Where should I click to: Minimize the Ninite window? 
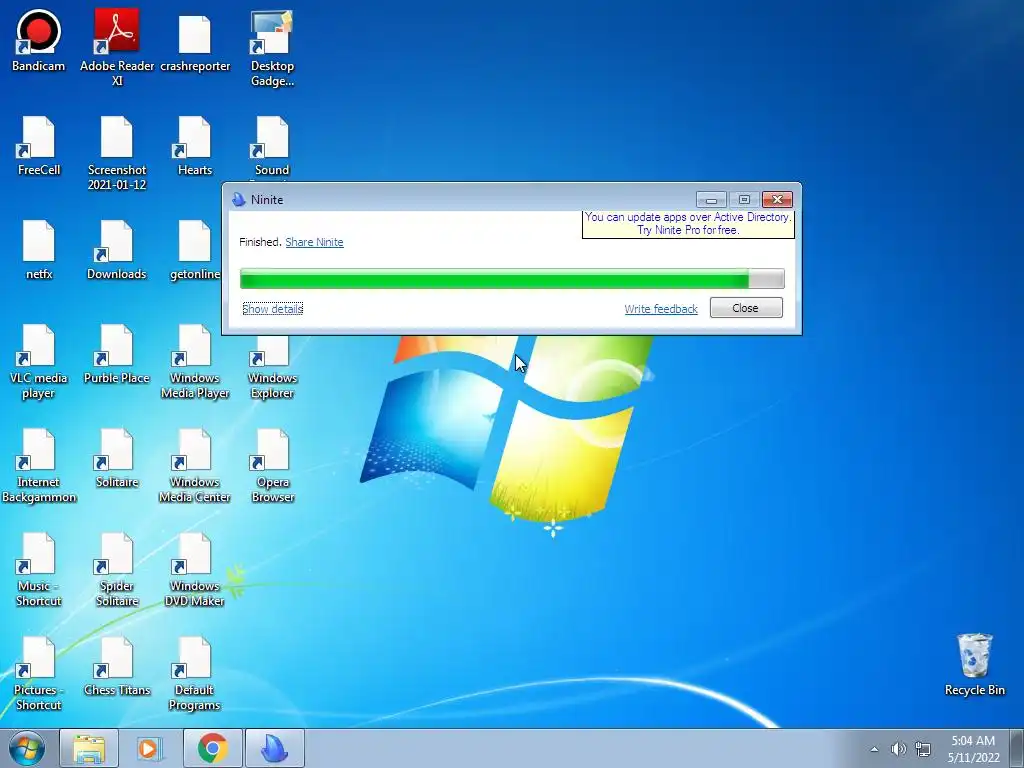pyautogui.click(x=711, y=199)
